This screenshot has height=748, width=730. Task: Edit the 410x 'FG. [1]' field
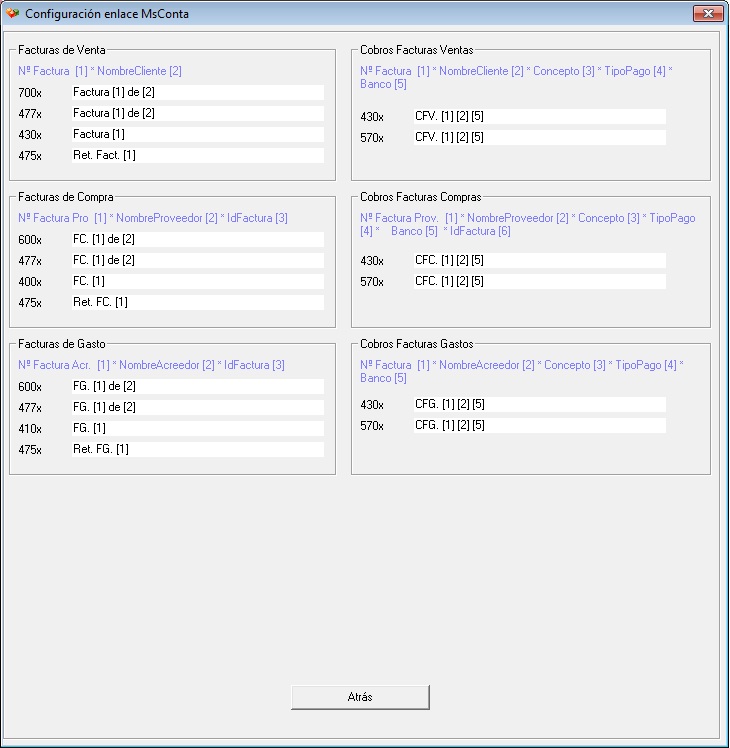click(198, 428)
